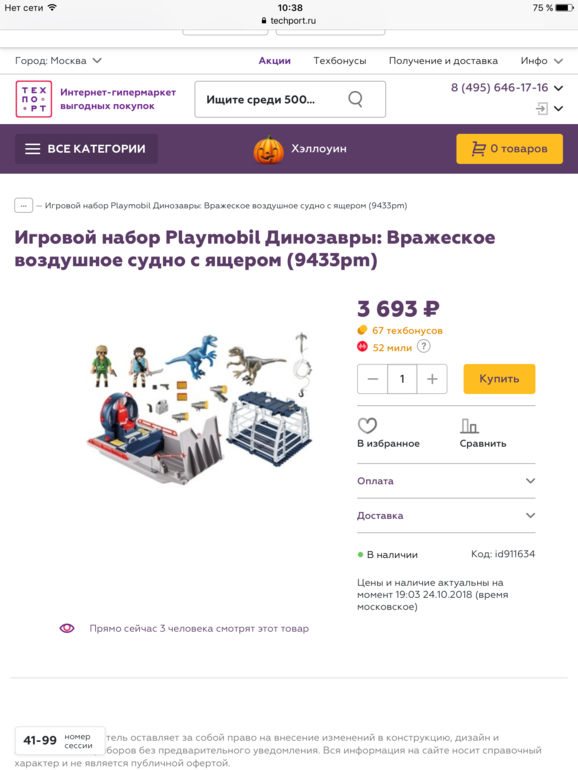Image resolution: width=578 pixels, height=770 pixels.
Task: Expand the Оплата section
Action: tap(446, 481)
